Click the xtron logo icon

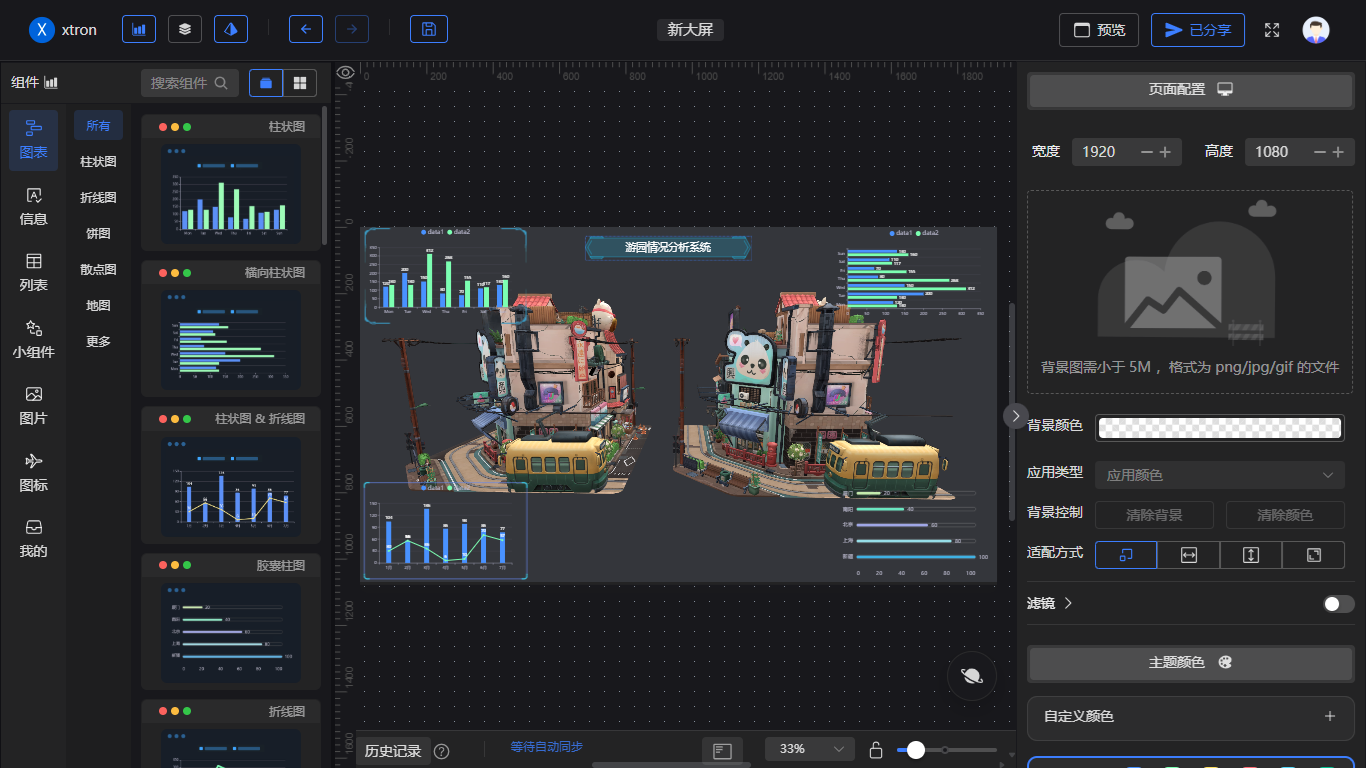[x=42, y=30]
